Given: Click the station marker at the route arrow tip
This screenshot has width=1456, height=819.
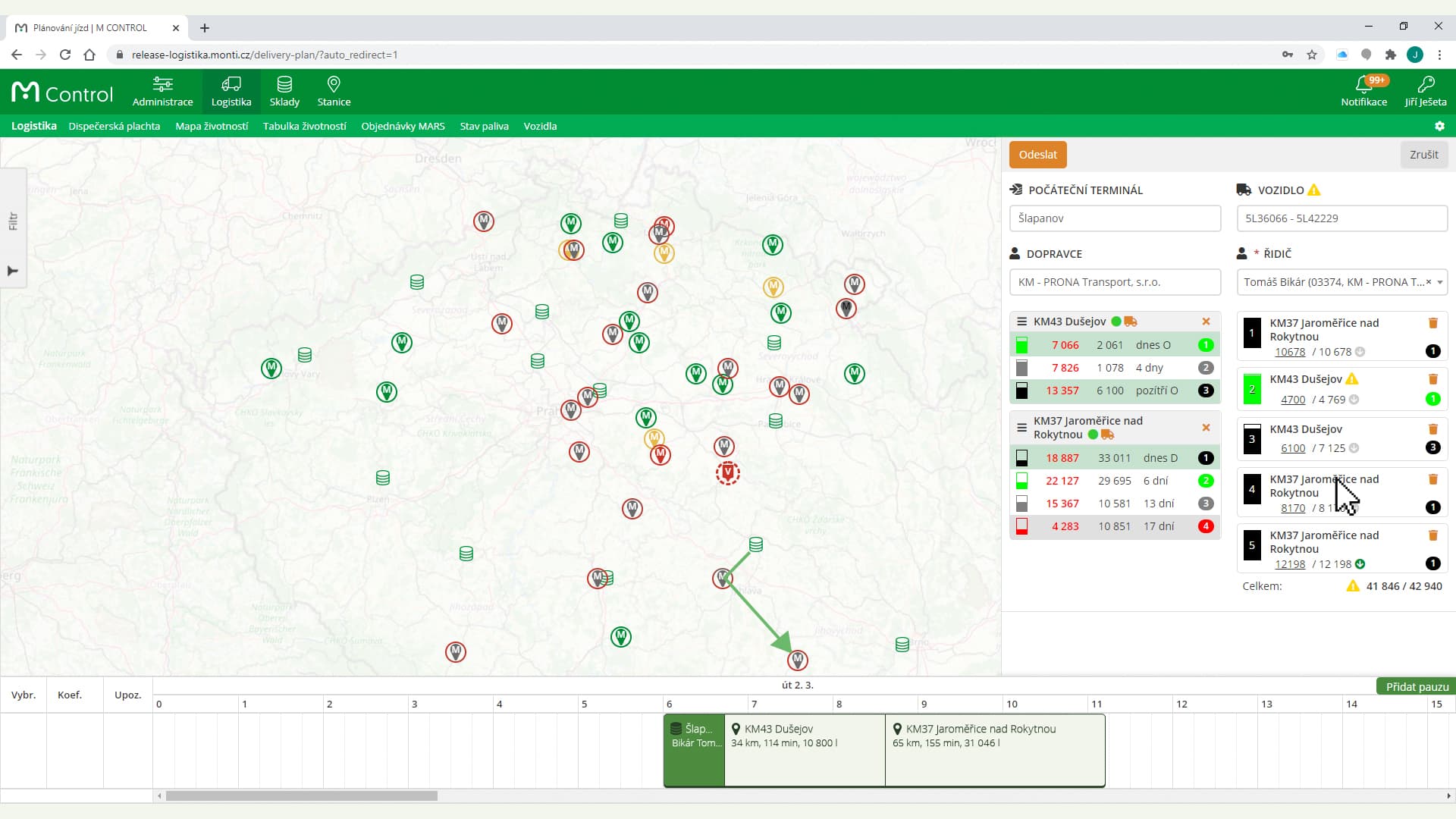Looking at the screenshot, I should click(x=797, y=661).
